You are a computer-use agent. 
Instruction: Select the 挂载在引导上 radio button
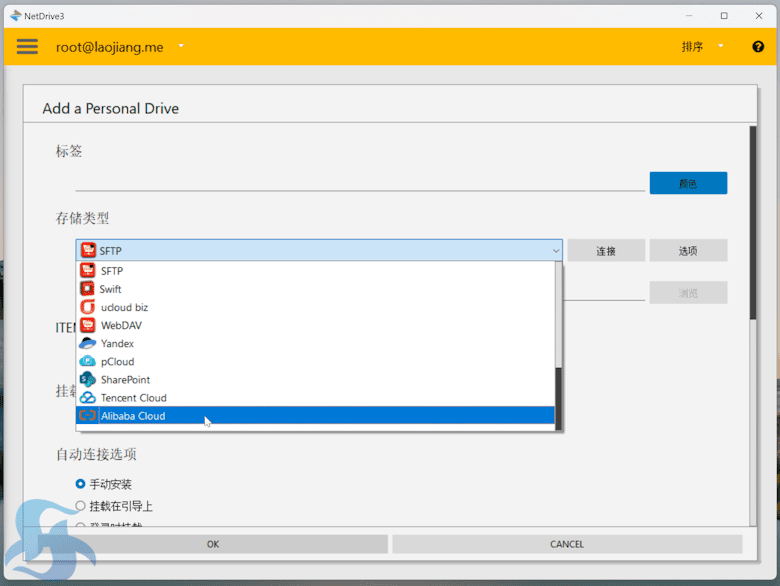pyautogui.click(x=80, y=506)
